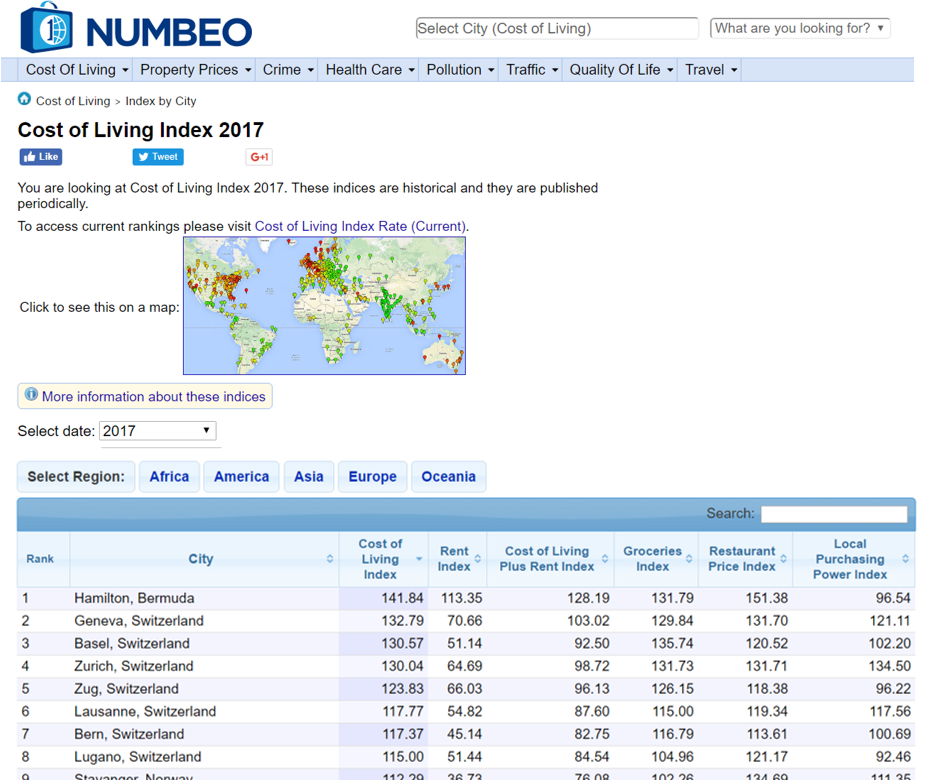Click the Numbeo logo icon
Screen dimensions: 929x780
46,27
